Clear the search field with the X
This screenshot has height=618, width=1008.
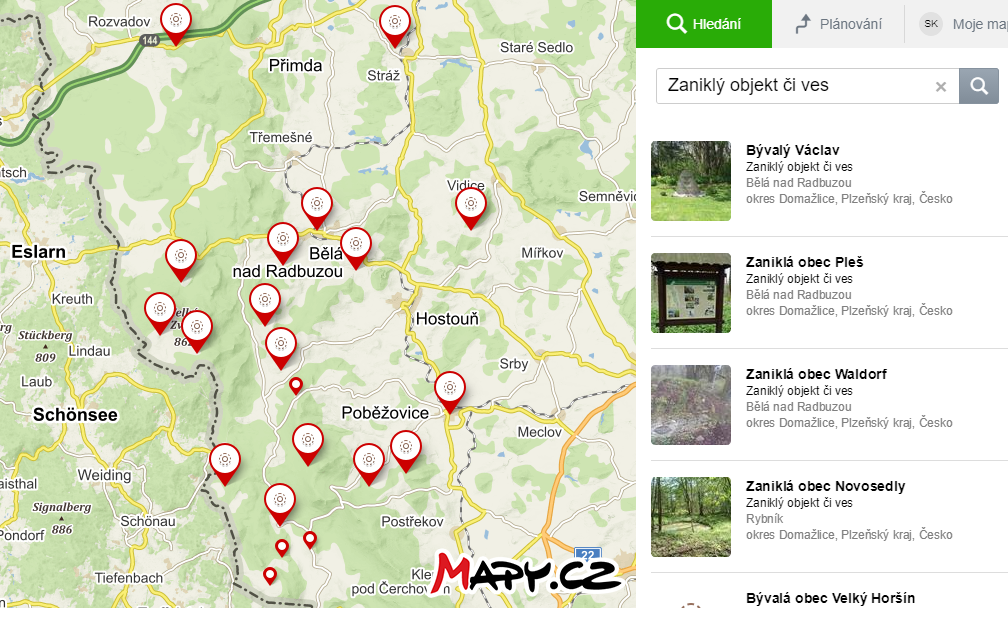coord(940,86)
